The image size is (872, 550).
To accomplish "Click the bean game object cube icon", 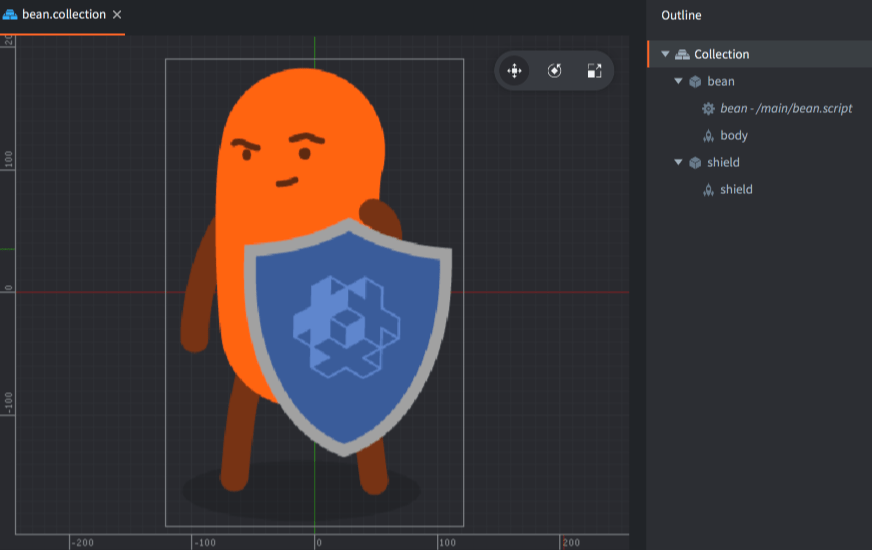I will point(695,81).
